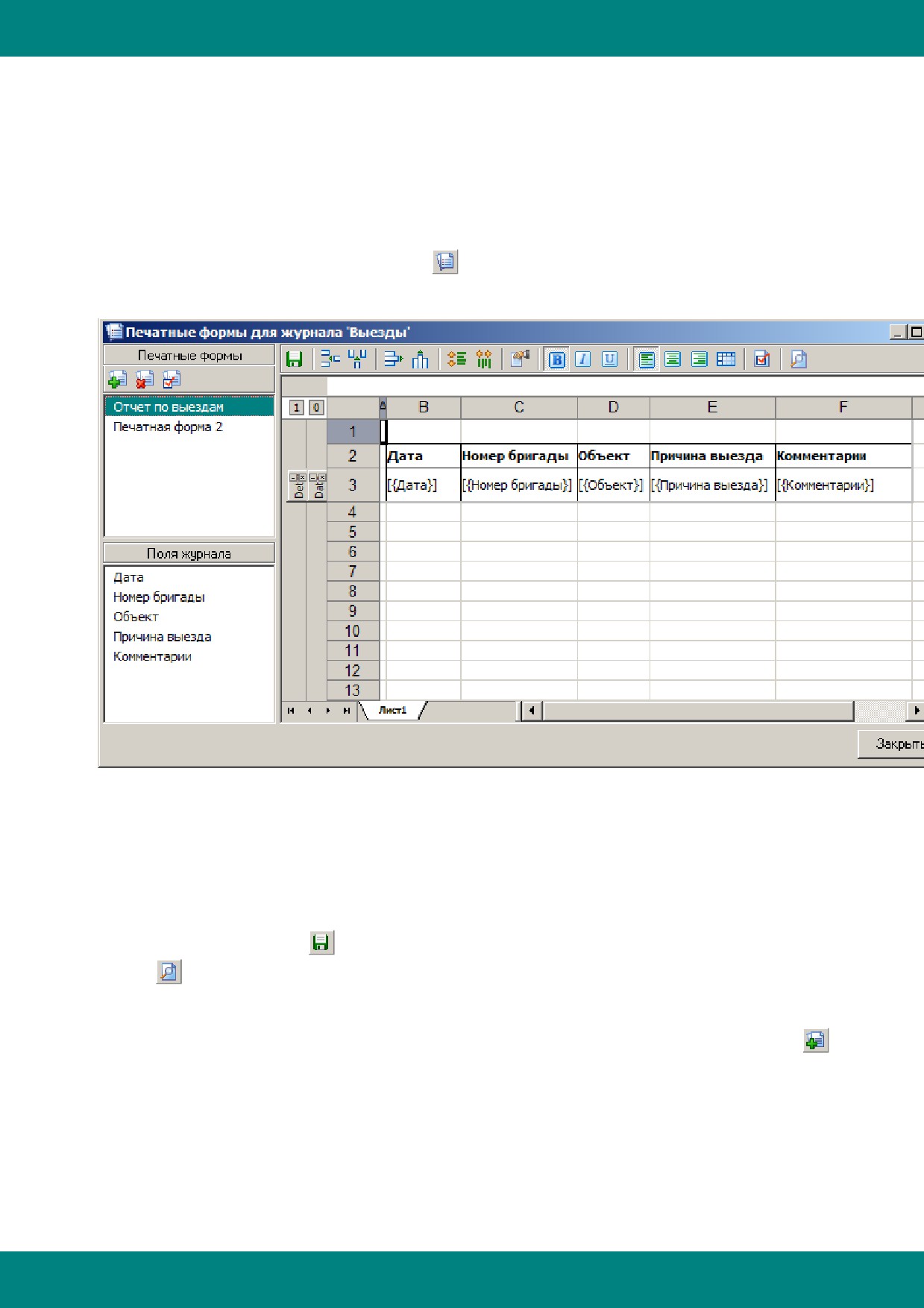Image resolution: width=924 pixels, height=1308 pixels.
Task: Select column D header
Action: [x=613, y=407]
